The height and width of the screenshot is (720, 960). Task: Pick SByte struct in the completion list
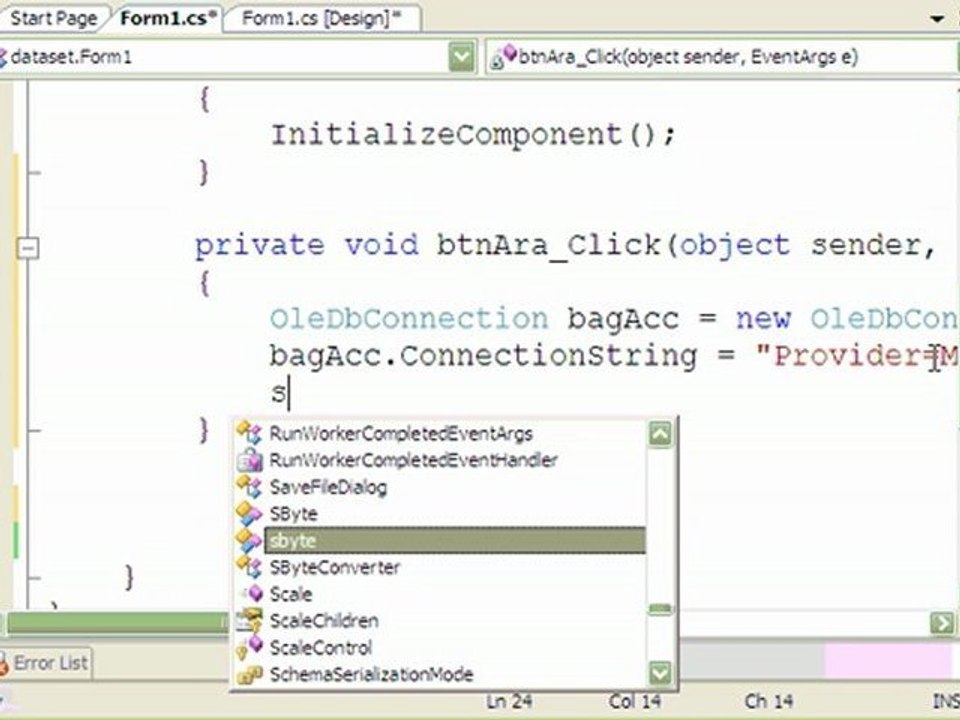click(294, 514)
